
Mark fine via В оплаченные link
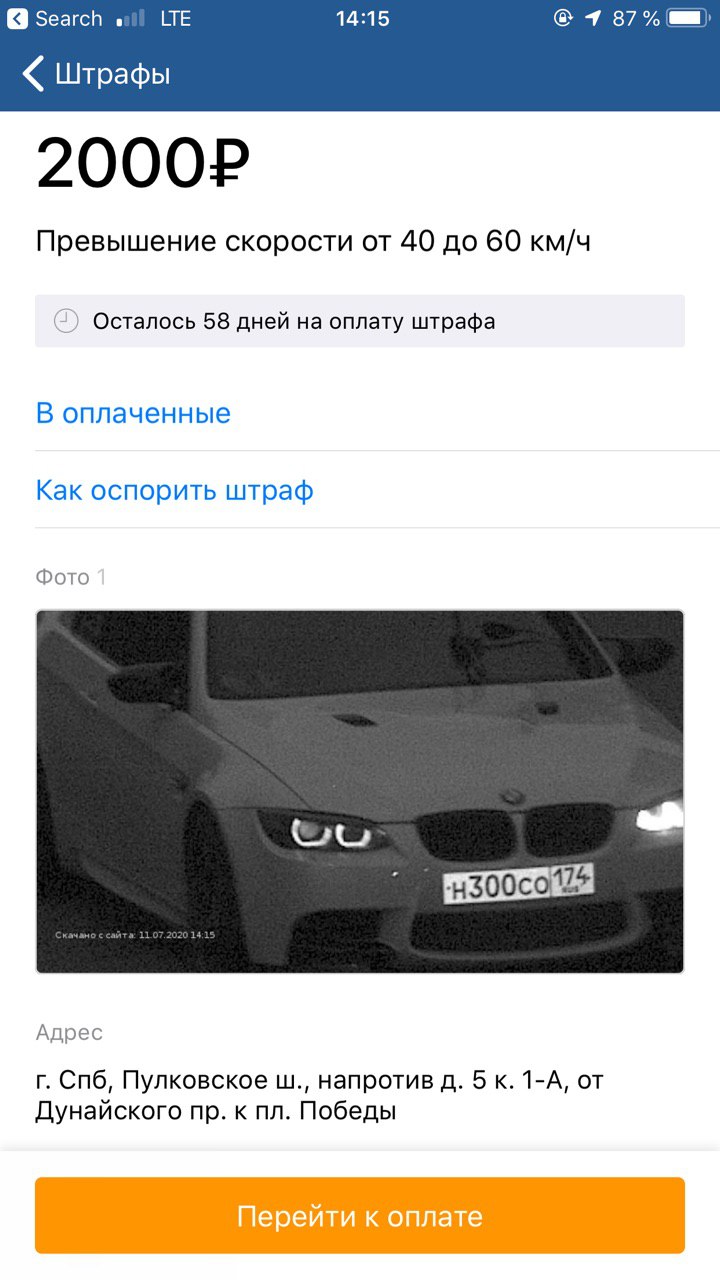point(133,413)
